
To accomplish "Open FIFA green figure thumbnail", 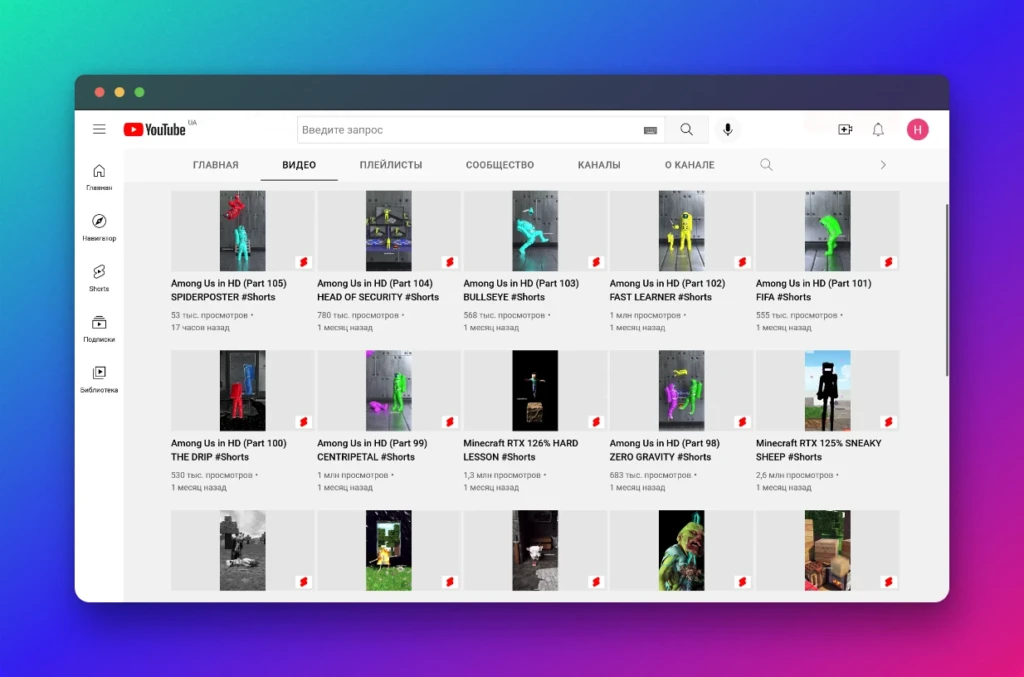I will [x=827, y=230].
